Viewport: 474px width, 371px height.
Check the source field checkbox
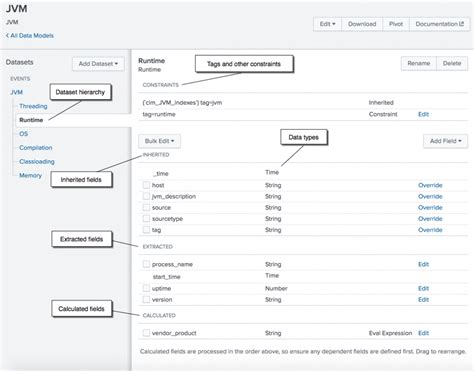point(146,207)
